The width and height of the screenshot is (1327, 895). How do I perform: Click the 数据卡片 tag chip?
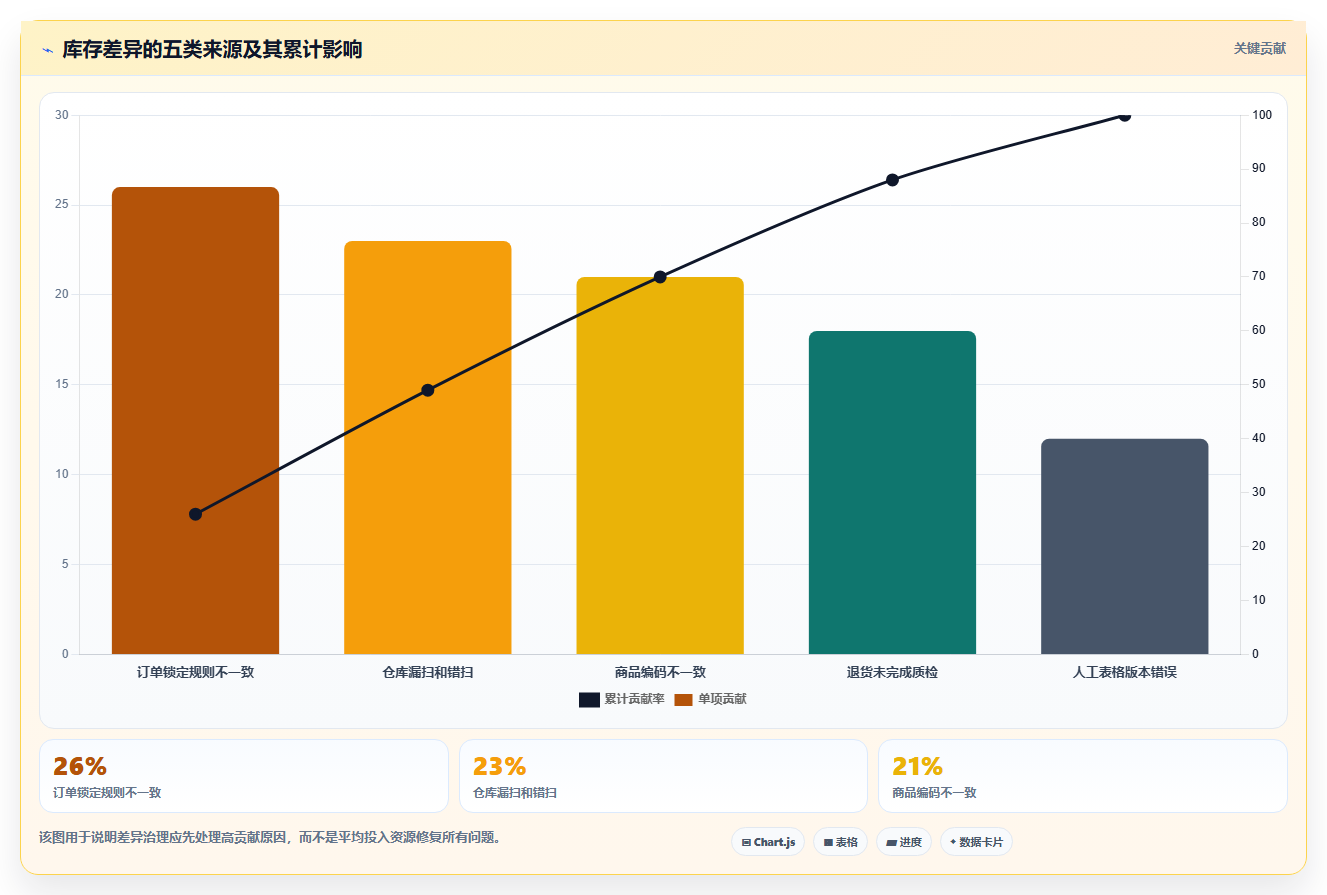[976, 842]
